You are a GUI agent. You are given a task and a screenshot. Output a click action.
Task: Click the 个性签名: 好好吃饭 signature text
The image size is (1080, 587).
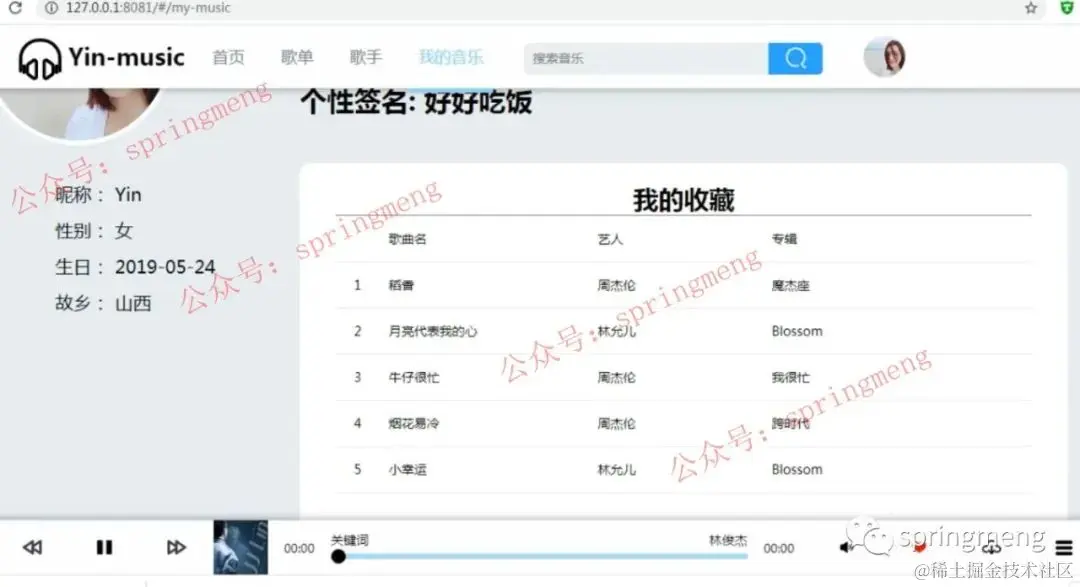coord(417,102)
